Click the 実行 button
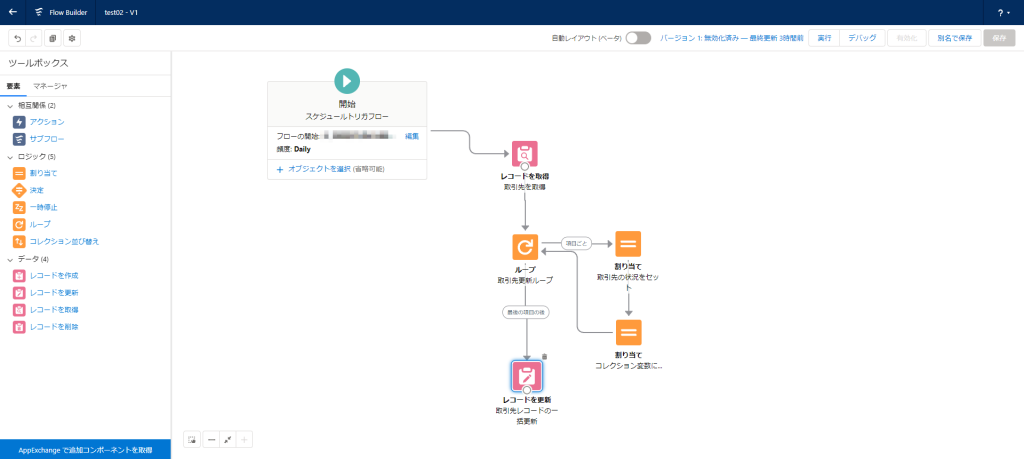Viewport: 1024px width, 459px height. pos(824,38)
